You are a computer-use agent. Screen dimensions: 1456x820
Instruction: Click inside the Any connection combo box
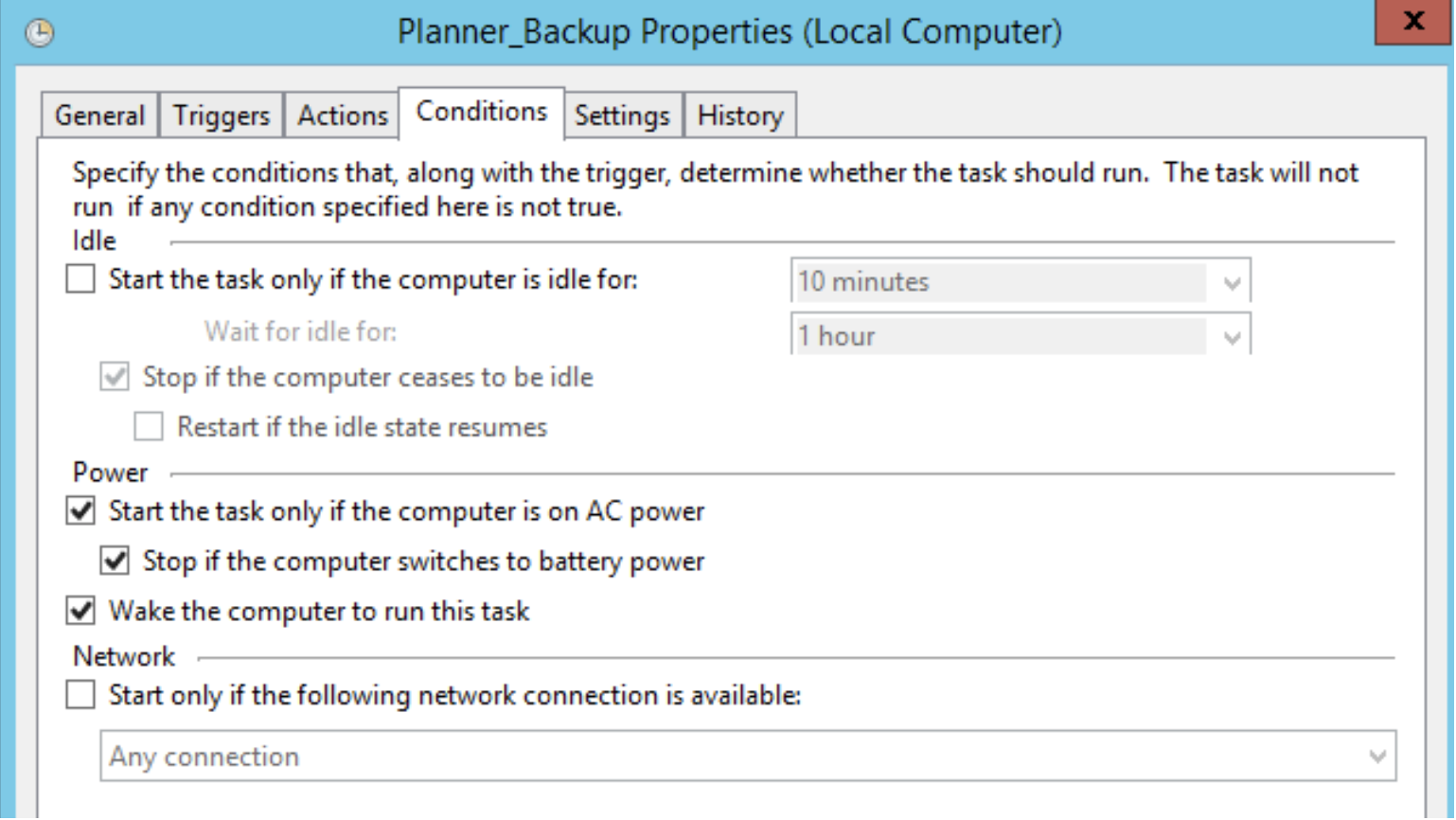[x=748, y=757]
